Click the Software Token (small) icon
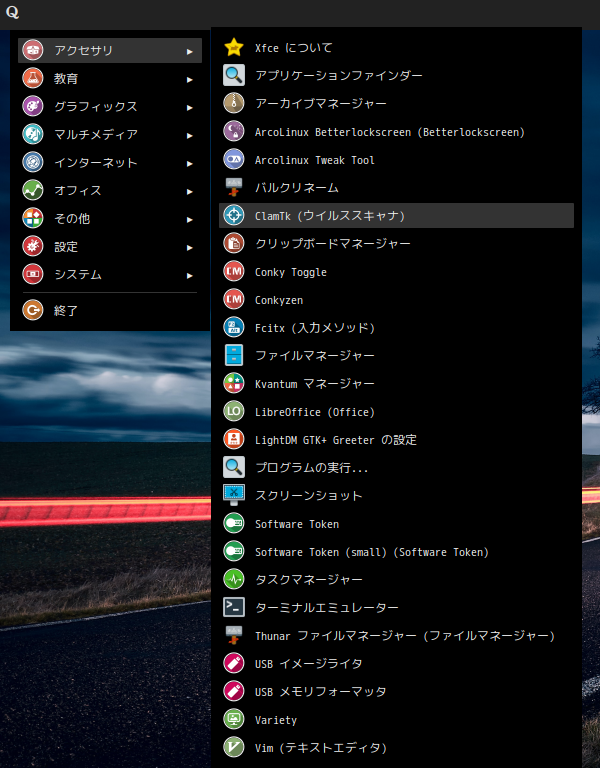This screenshot has height=768, width=600. click(234, 552)
